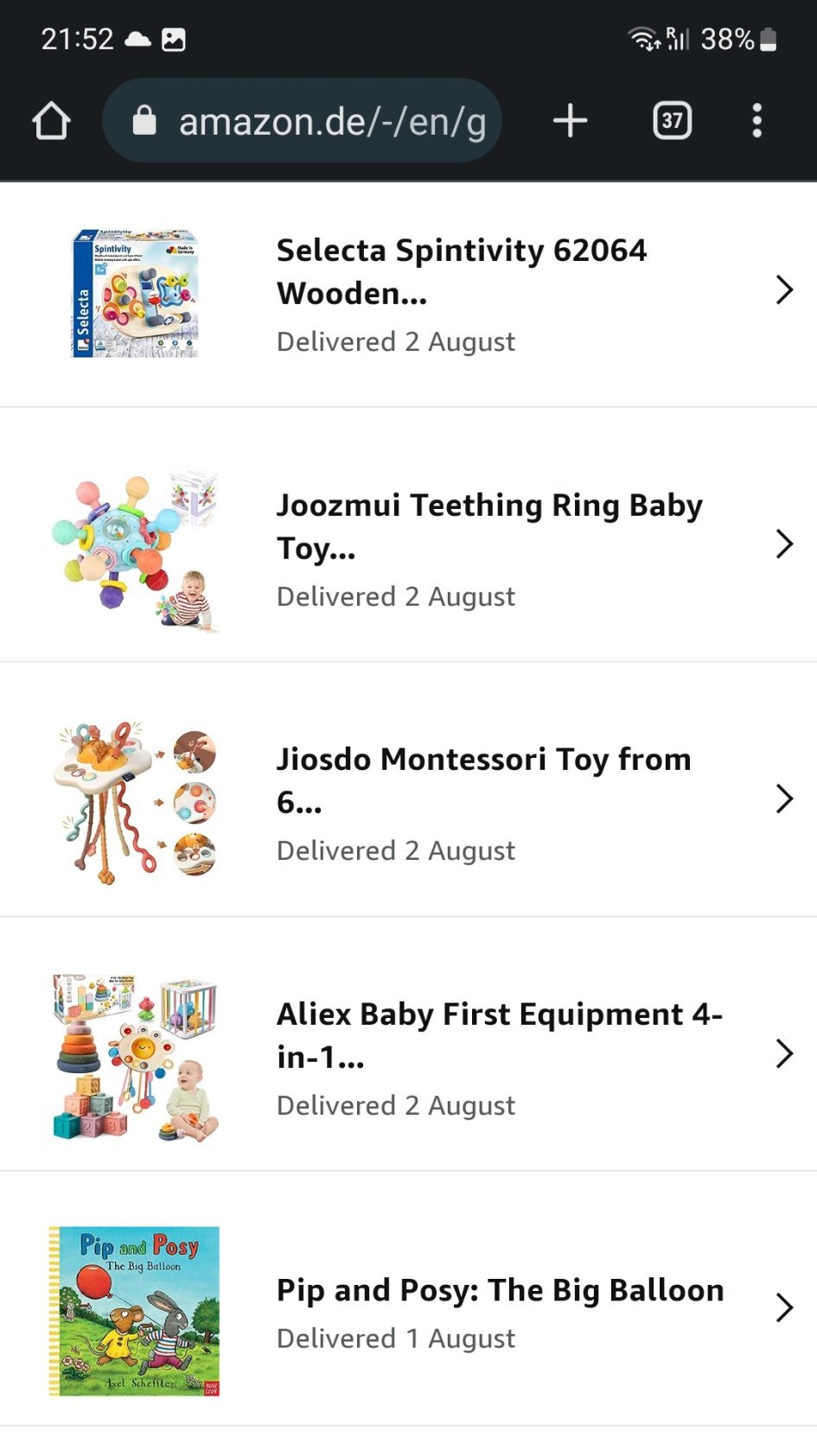817x1456 pixels.
Task: Focus the amazon.de address bar
Action: 332,121
